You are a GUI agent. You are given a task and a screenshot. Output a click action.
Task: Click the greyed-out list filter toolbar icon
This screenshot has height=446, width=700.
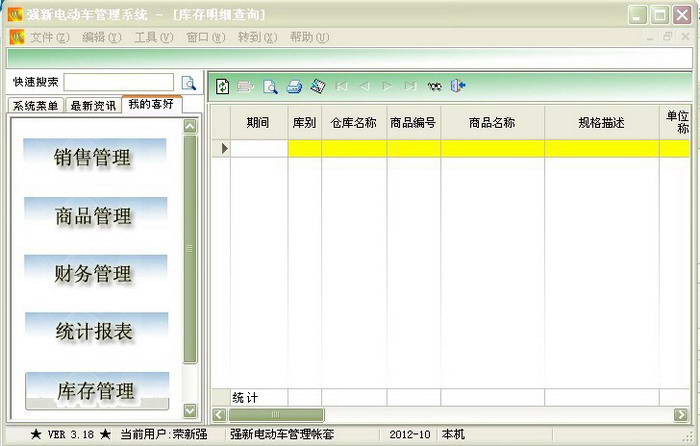(x=245, y=86)
